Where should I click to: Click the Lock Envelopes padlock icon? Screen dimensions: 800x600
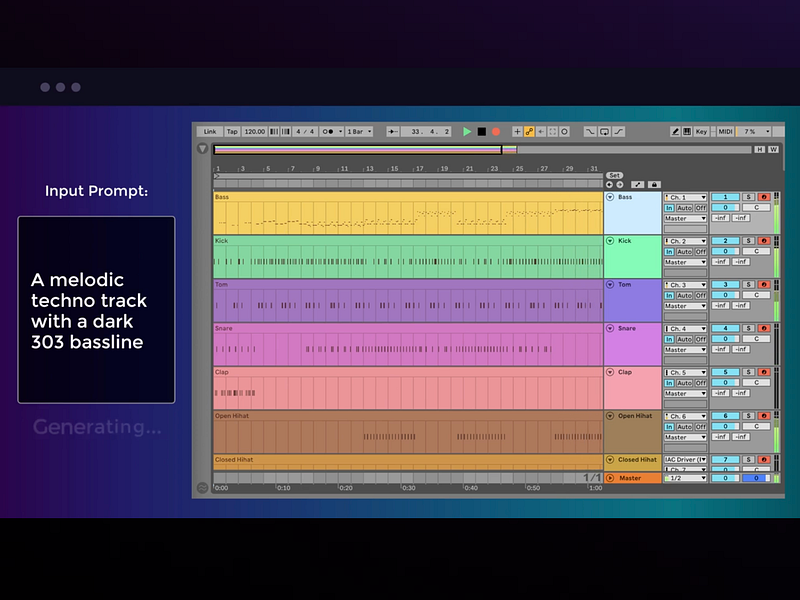click(x=654, y=185)
